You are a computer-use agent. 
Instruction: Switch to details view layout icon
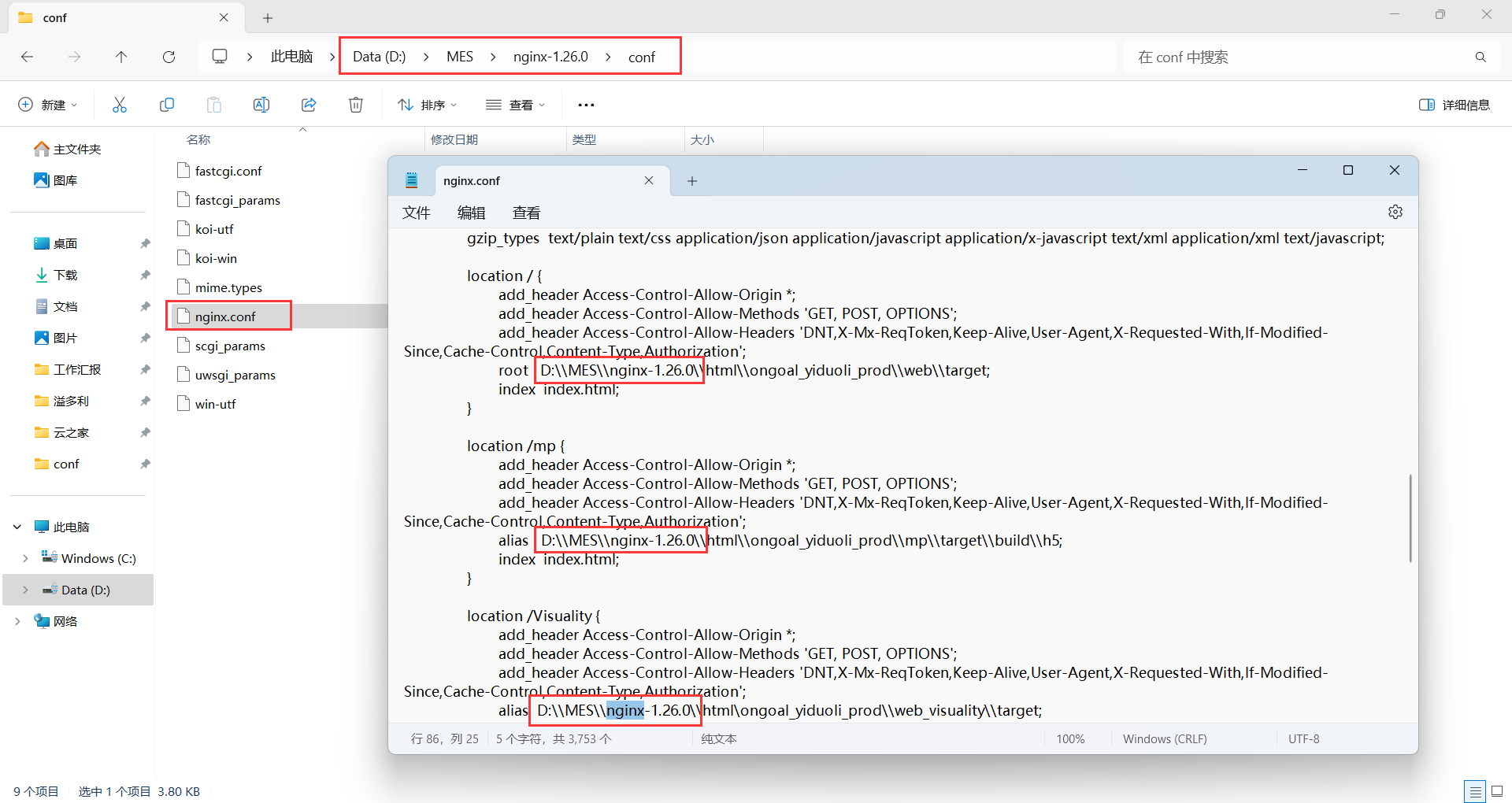[x=1475, y=791]
